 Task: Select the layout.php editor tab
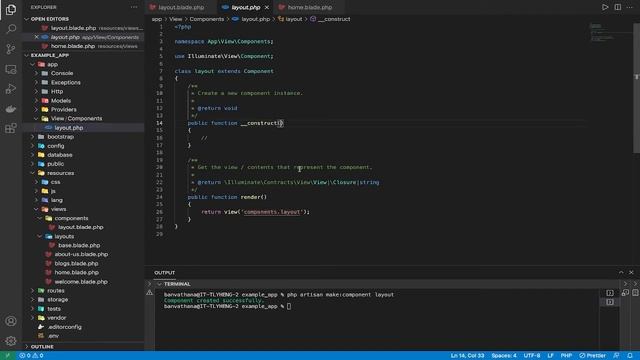point(245,7)
